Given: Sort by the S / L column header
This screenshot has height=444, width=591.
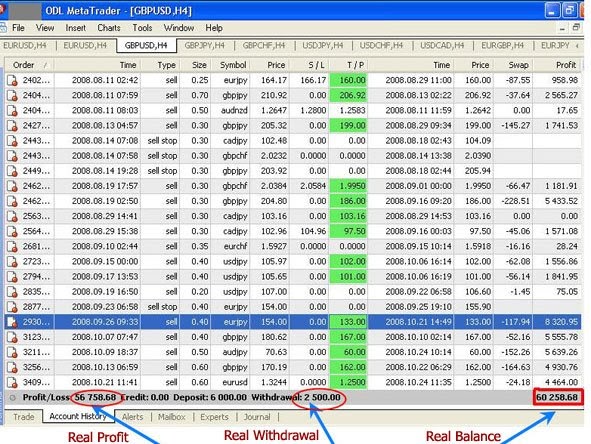Looking at the screenshot, I should tap(309, 65).
